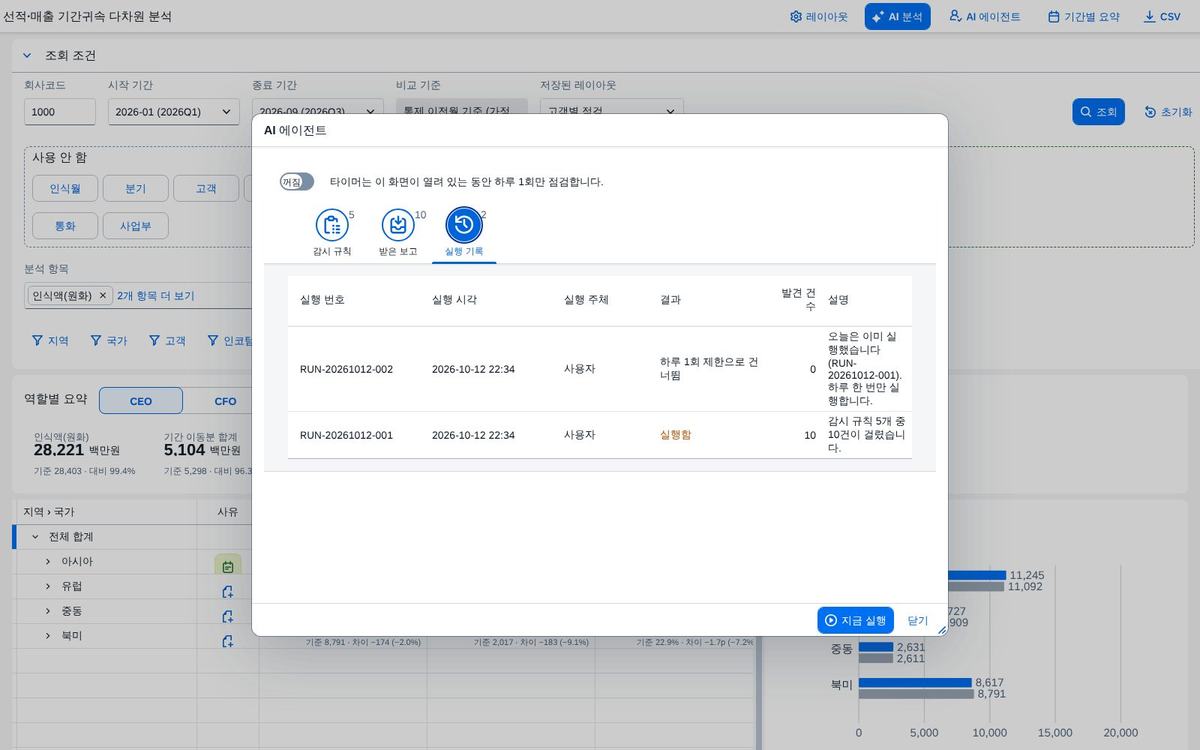Remove the 인식액(원화) token

tap(102, 296)
